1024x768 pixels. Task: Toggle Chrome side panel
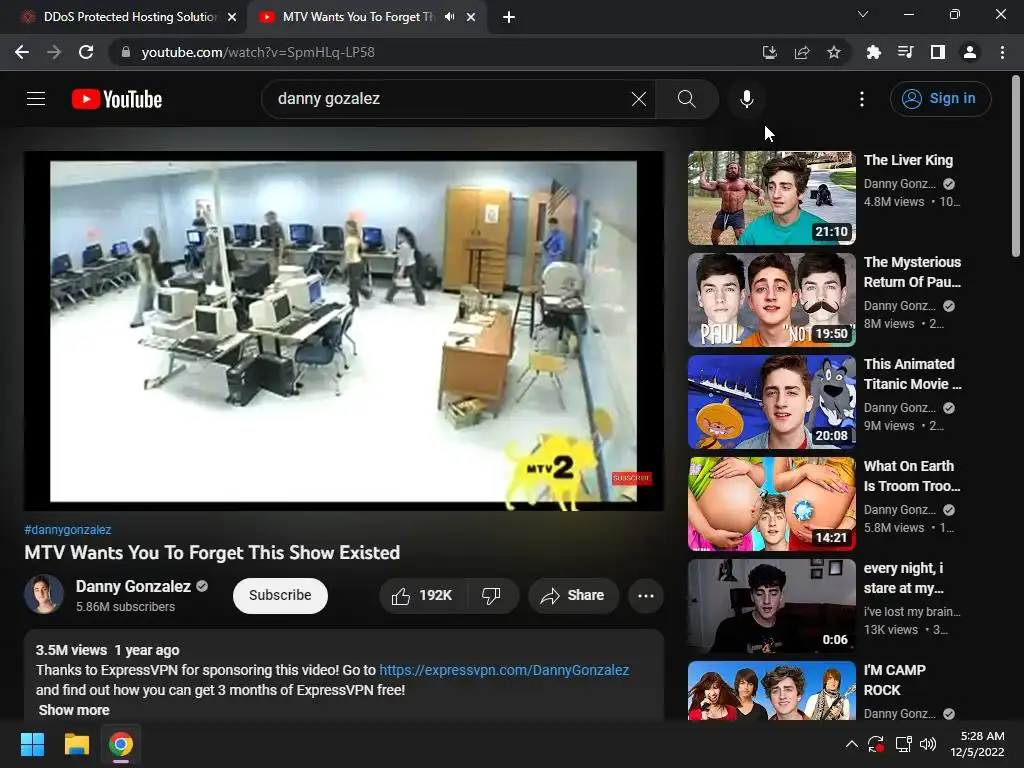938,52
